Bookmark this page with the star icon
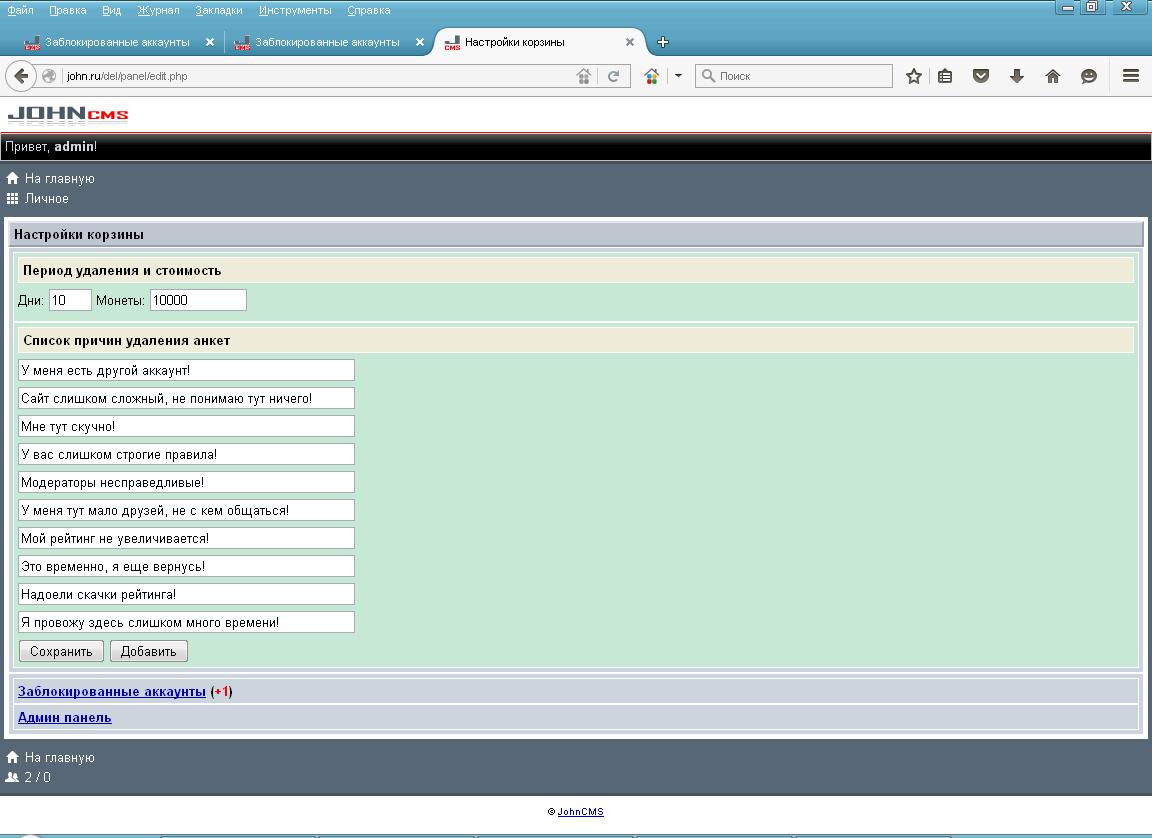This screenshot has height=838, width=1152. pos(913,76)
